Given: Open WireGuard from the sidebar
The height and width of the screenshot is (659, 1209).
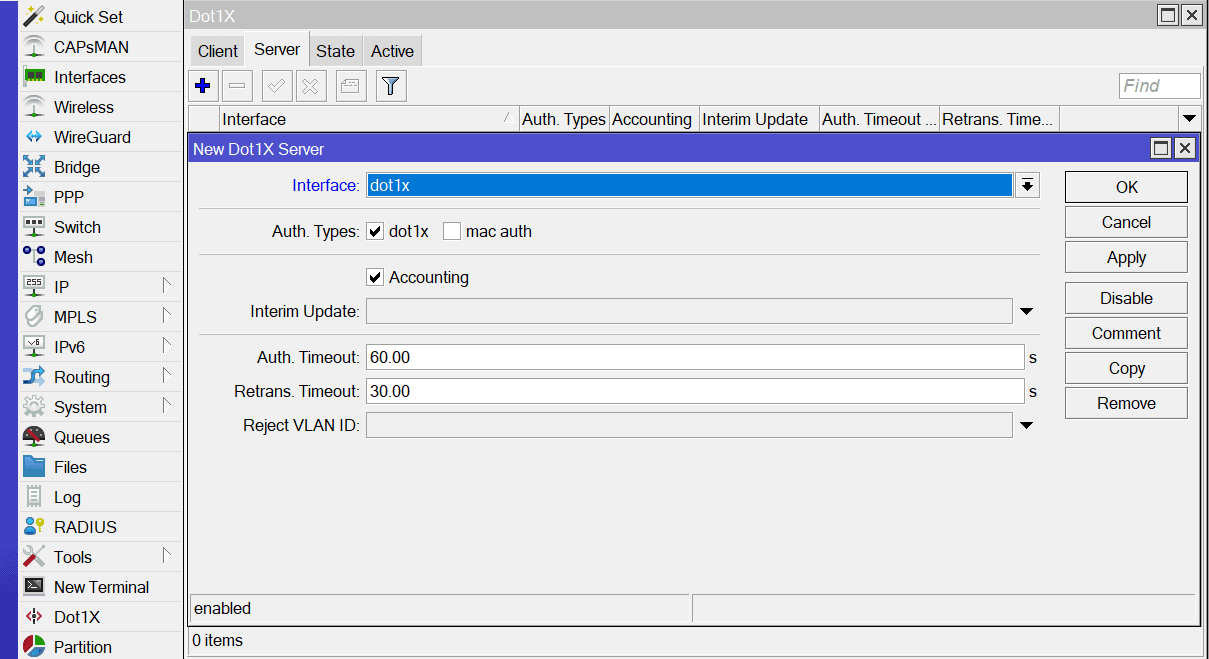Looking at the screenshot, I should tap(92, 137).
